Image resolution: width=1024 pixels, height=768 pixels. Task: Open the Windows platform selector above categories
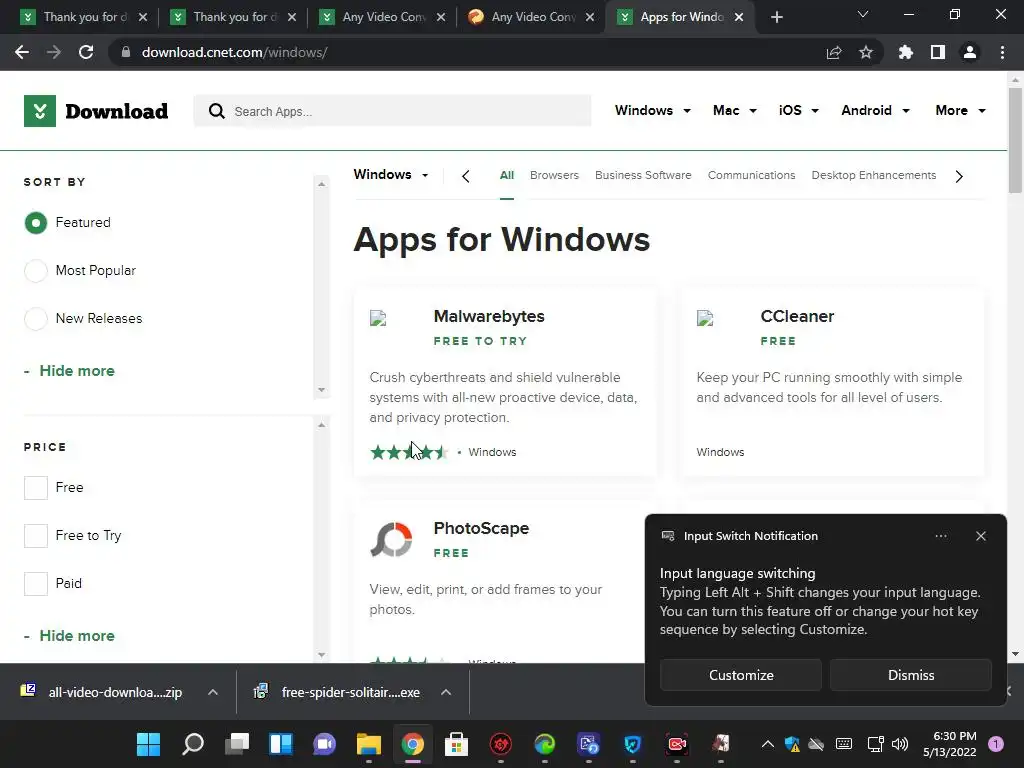[x=391, y=174]
